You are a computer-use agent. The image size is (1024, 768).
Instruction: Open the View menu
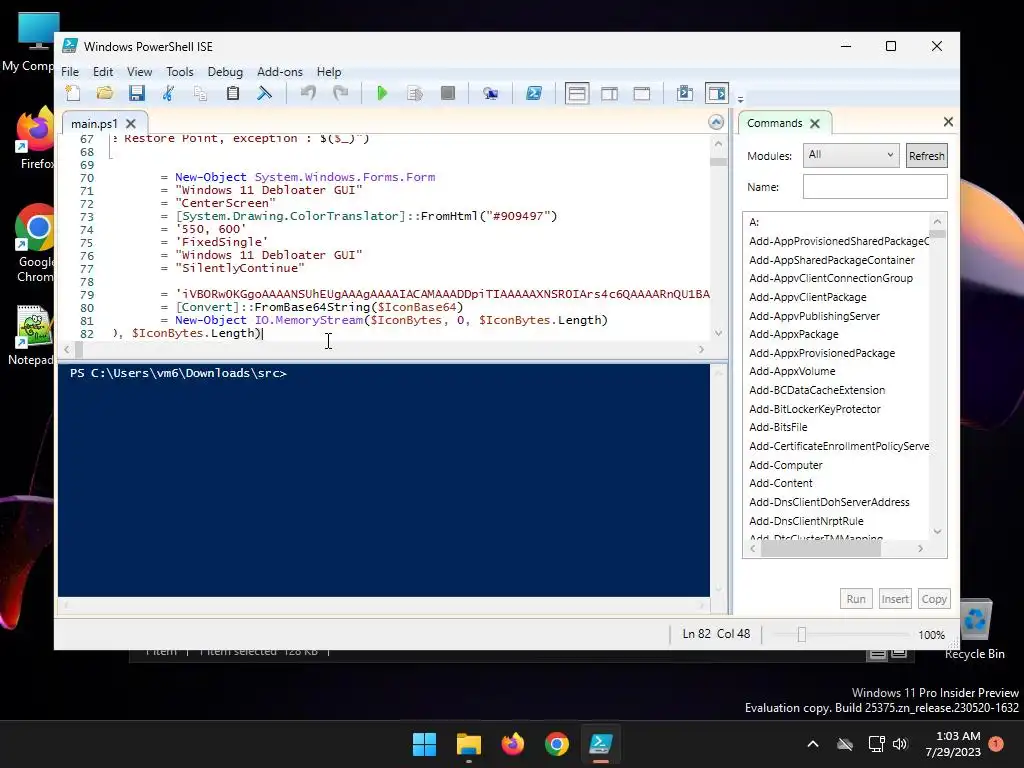click(139, 72)
